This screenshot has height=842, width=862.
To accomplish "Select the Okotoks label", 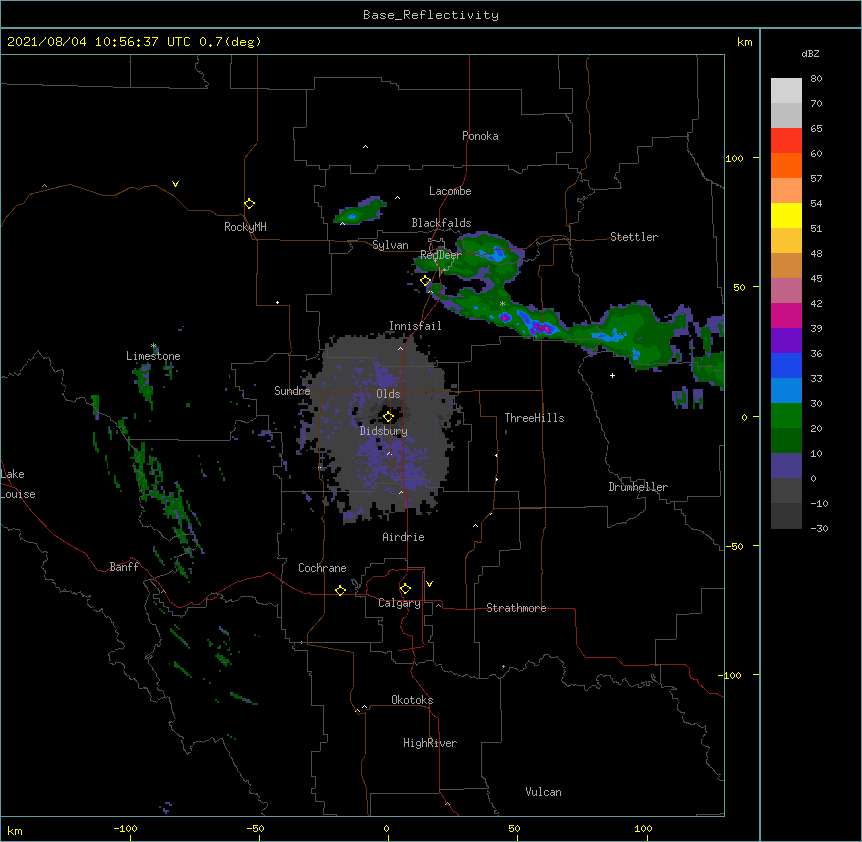I will [x=412, y=700].
